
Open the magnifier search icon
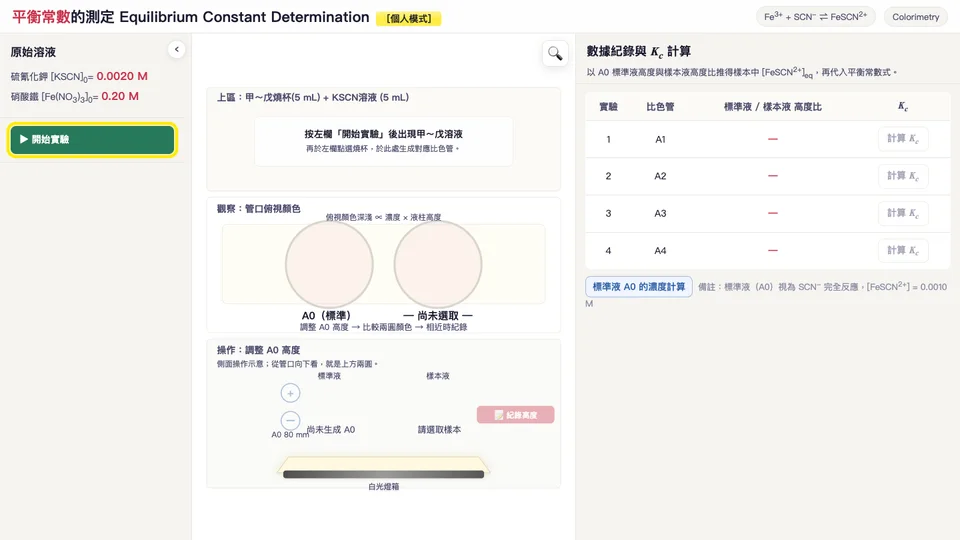555,54
